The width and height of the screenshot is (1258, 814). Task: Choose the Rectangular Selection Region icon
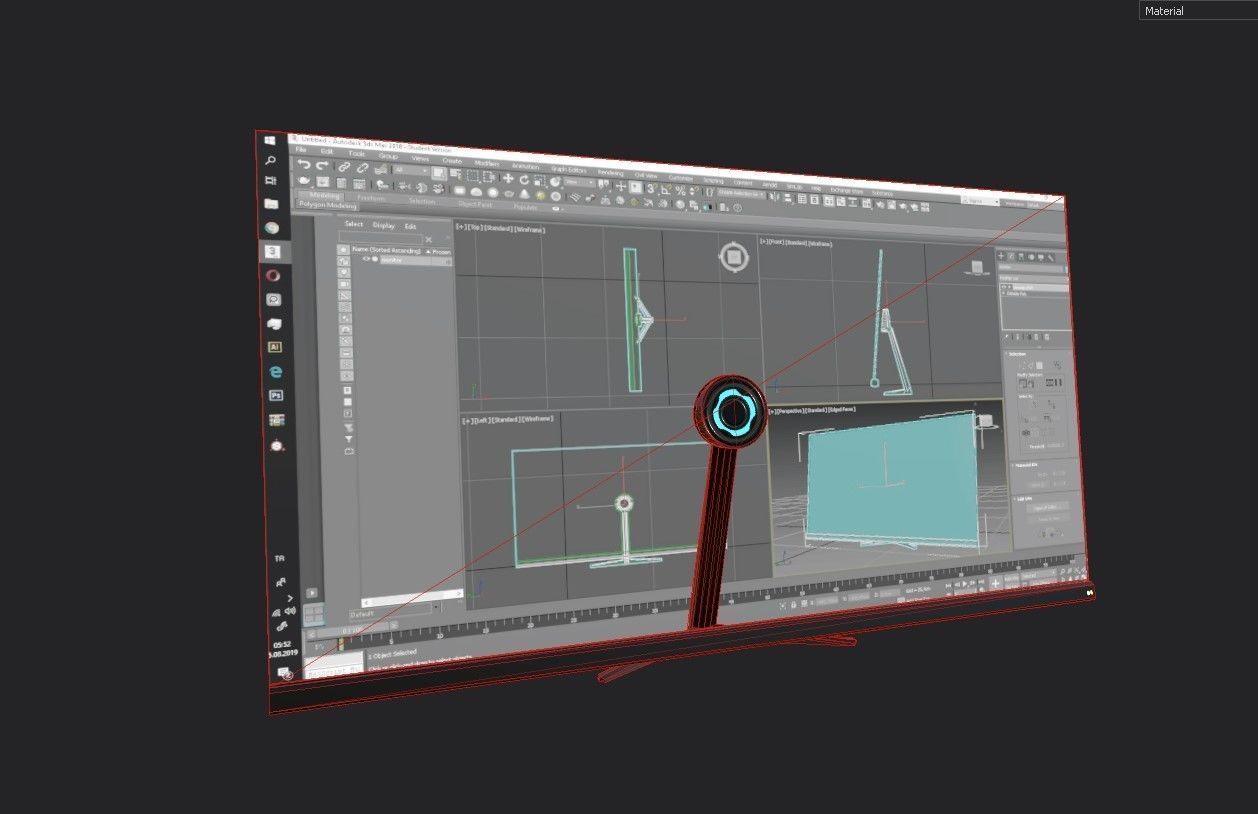472,176
